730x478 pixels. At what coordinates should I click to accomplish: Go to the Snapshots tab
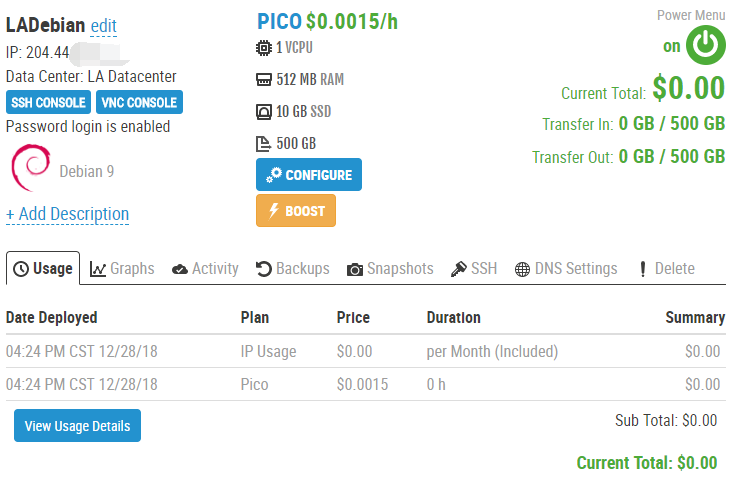390,268
